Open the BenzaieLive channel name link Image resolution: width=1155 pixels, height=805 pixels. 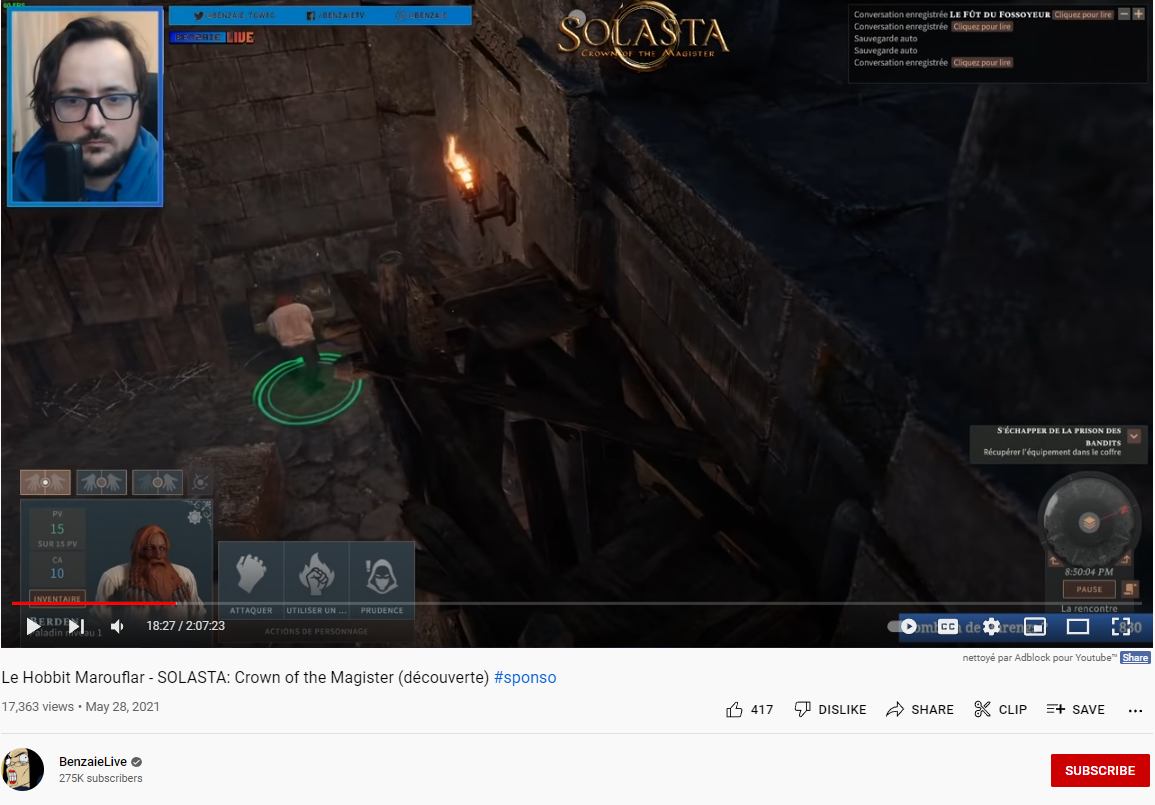pyautogui.click(x=93, y=762)
